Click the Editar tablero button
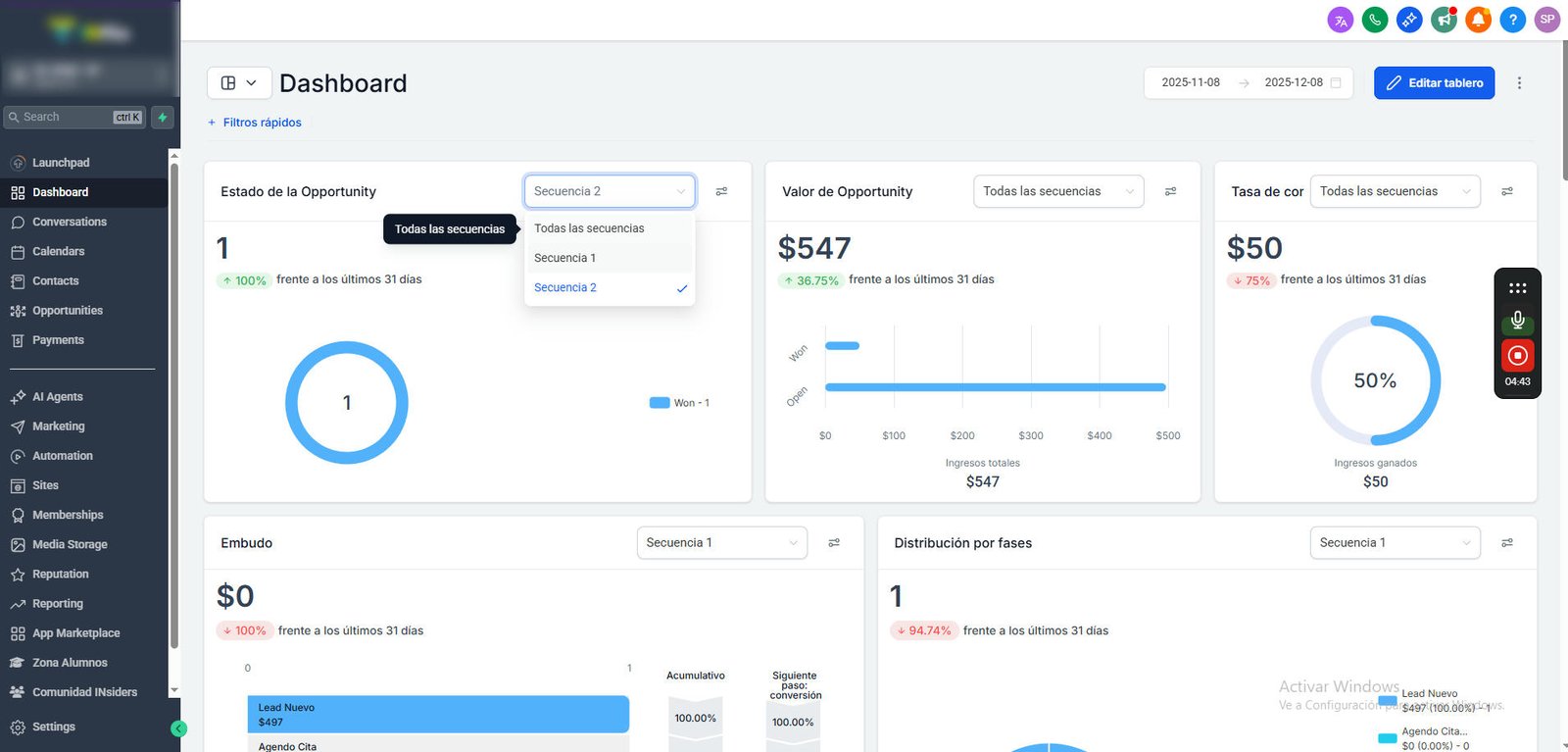Screen dimensions: 1568x752 [1434, 83]
